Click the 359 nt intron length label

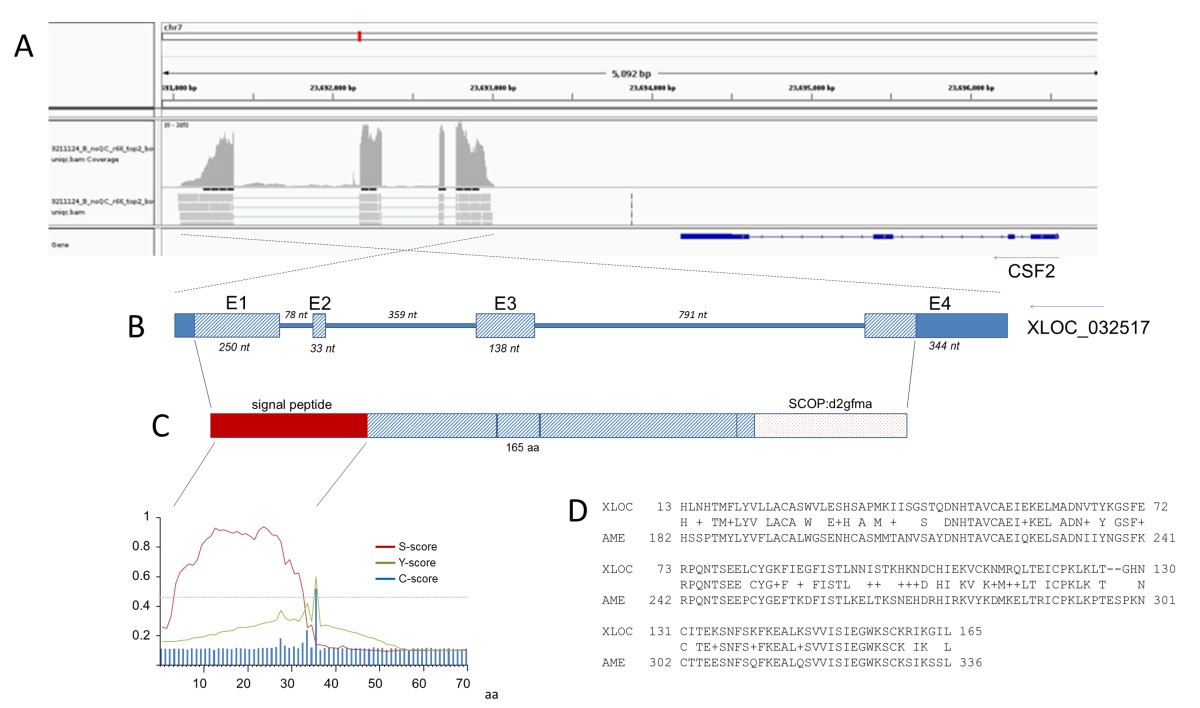(x=403, y=315)
